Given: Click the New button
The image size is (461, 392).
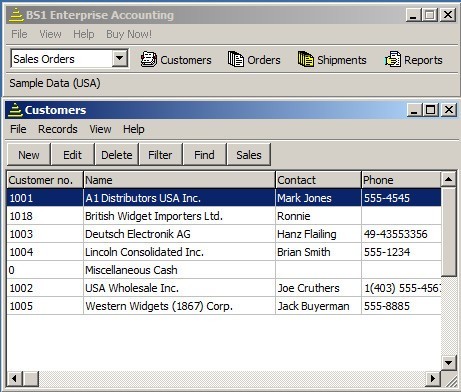Looking at the screenshot, I should pos(29,155).
